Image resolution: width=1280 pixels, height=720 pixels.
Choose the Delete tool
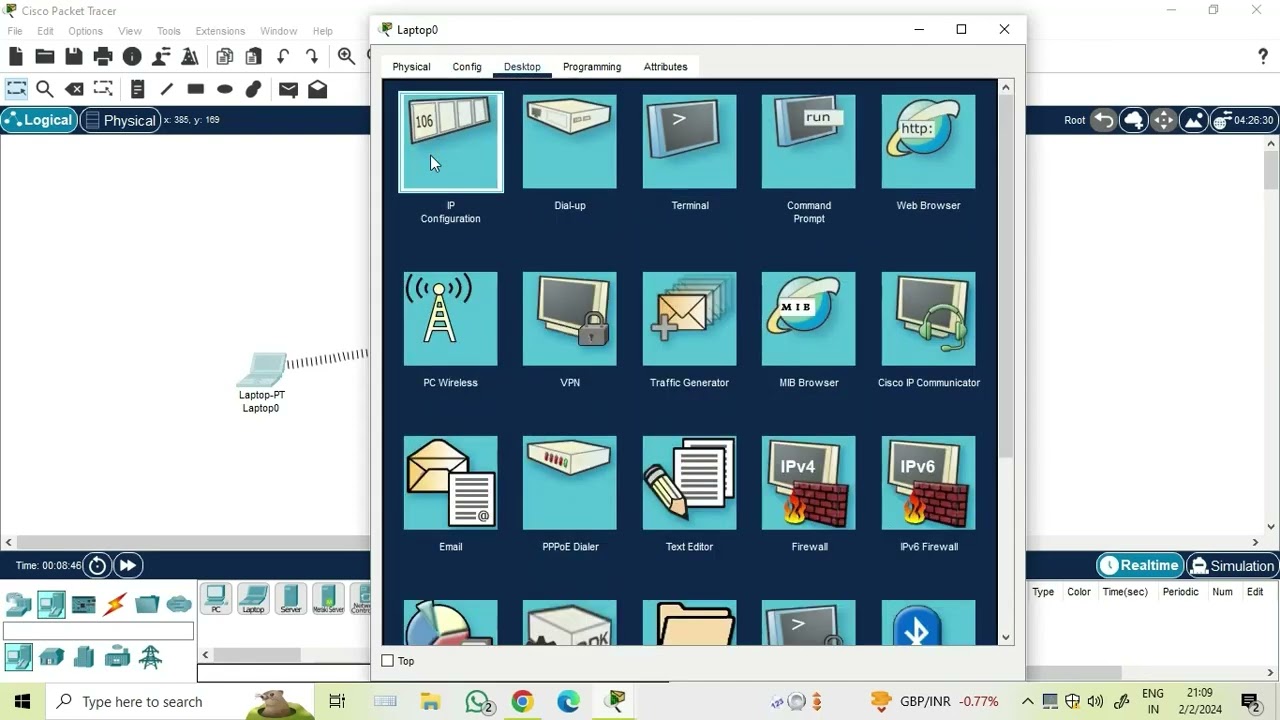pos(73,89)
